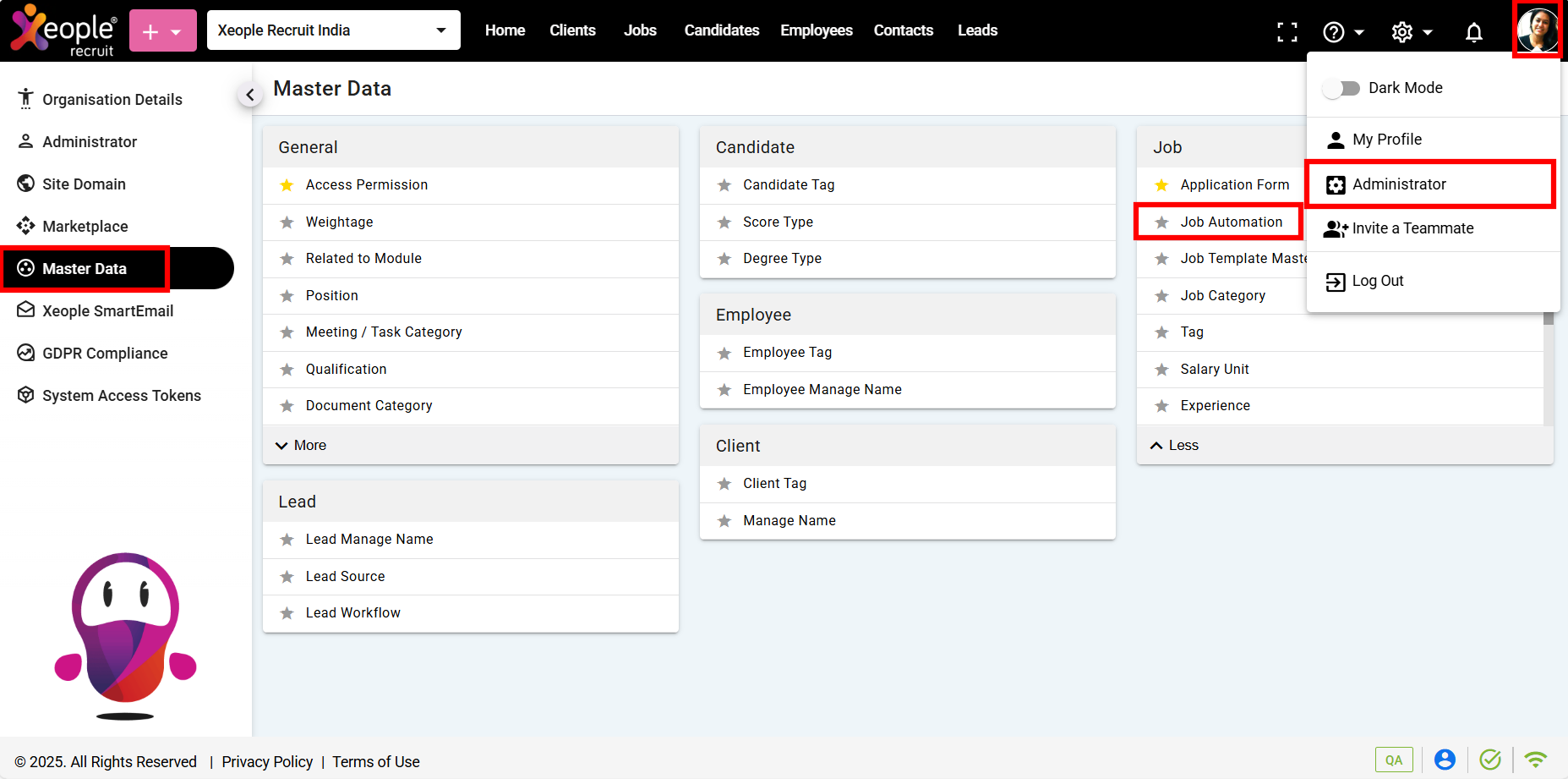Open the pink plus quick-add dropdown

(162, 31)
